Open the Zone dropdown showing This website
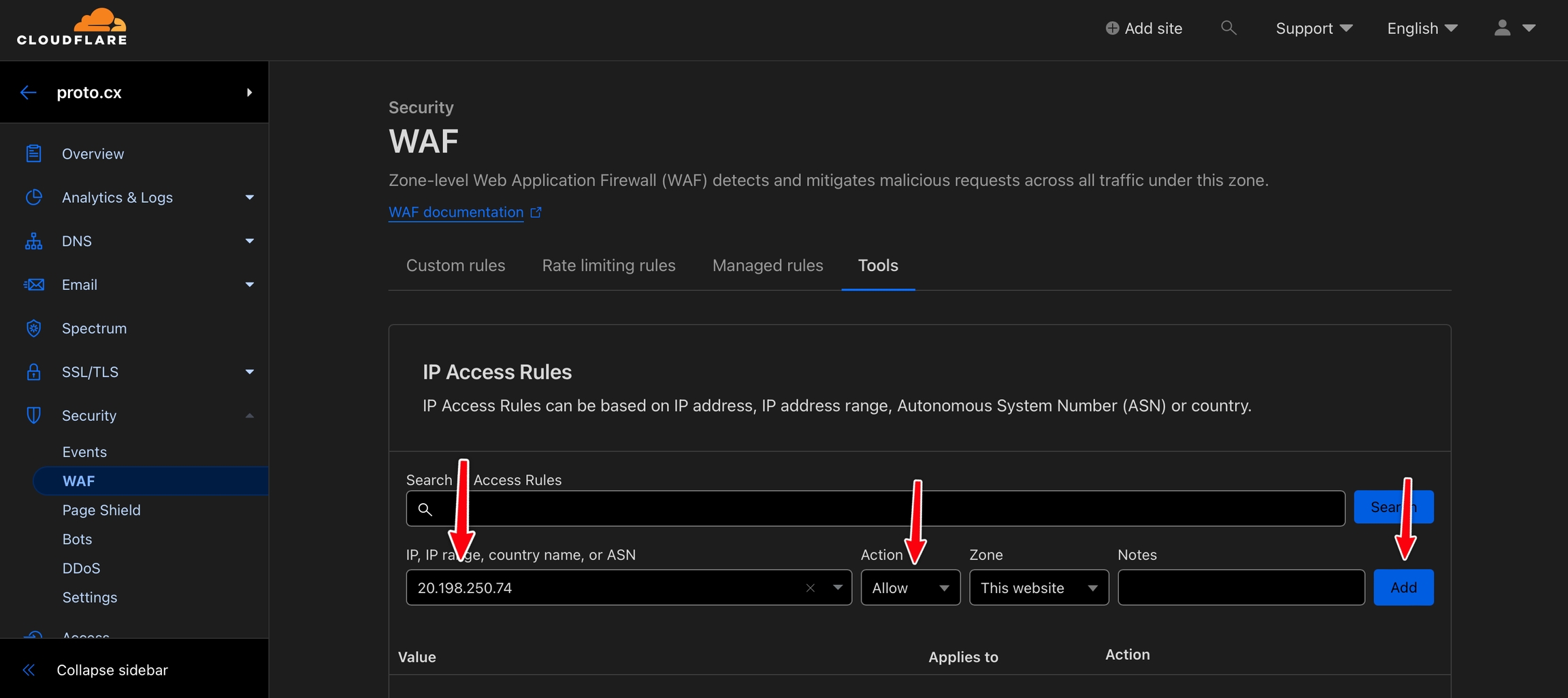The height and width of the screenshot is (698, 1568). point(1039,588)
